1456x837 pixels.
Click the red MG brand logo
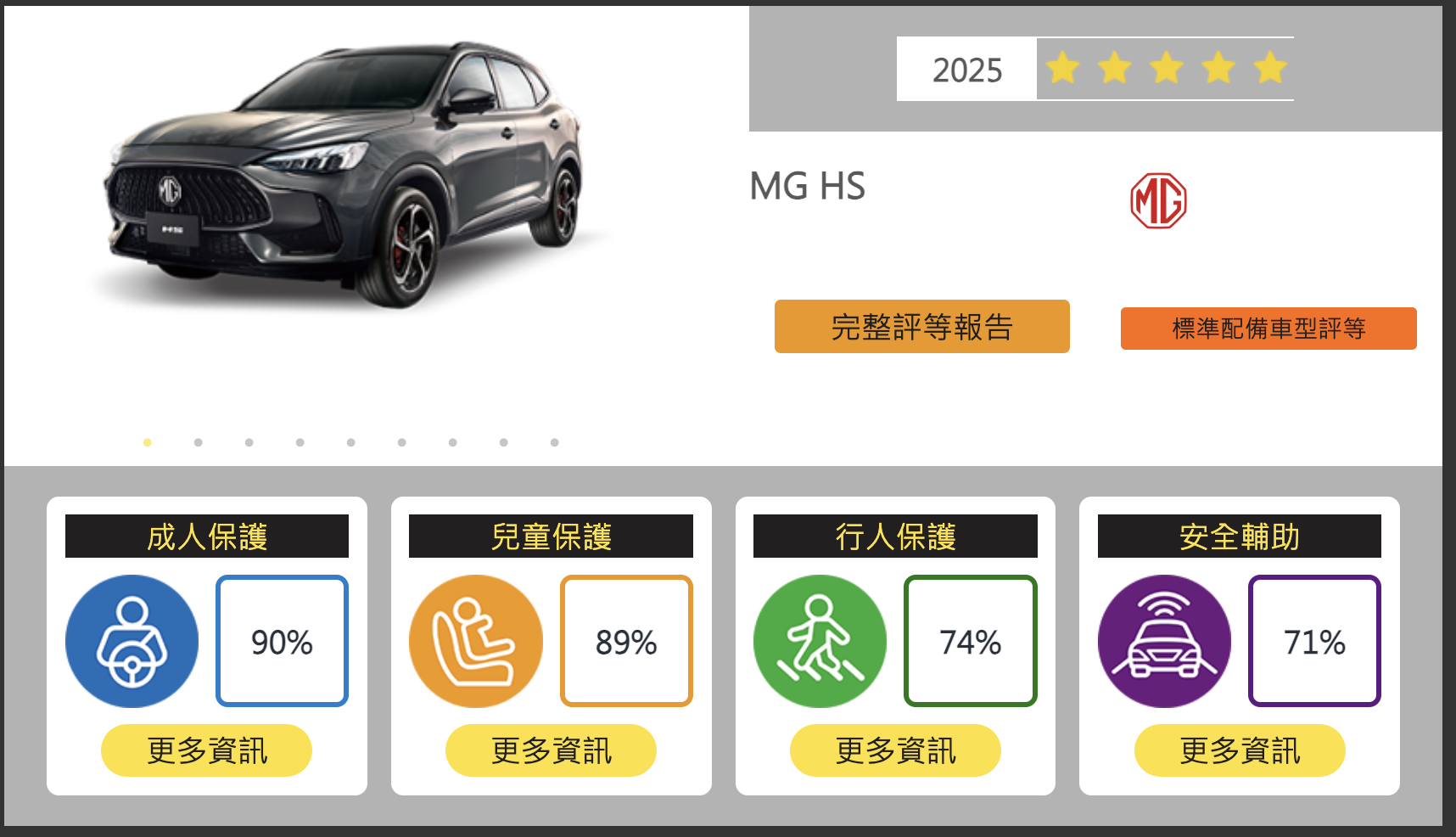1158,201
